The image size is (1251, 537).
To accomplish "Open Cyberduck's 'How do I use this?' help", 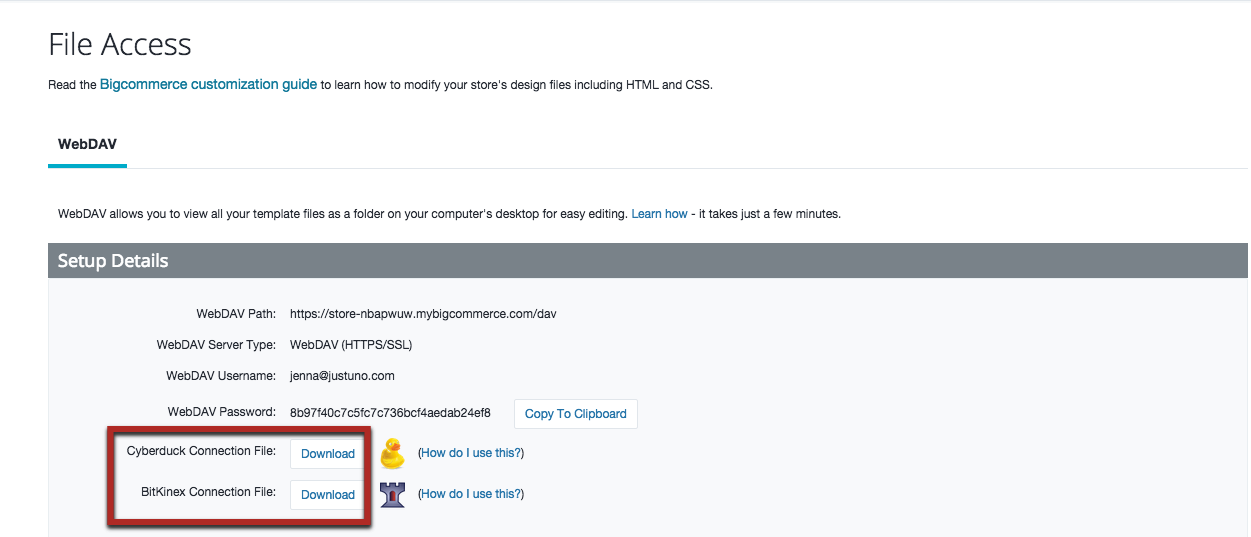I will (x=471, y=453).
